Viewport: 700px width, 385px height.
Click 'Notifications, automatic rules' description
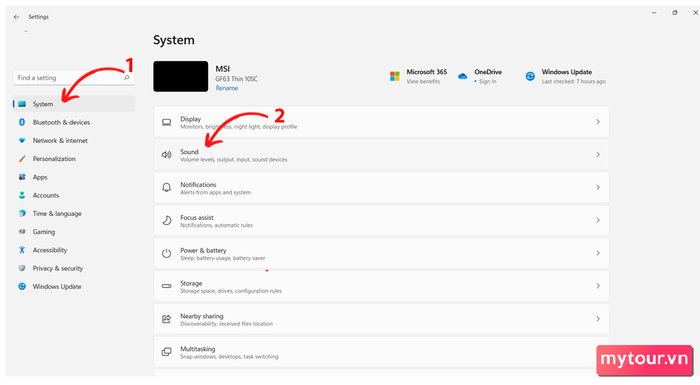click(x=217, y=225)
